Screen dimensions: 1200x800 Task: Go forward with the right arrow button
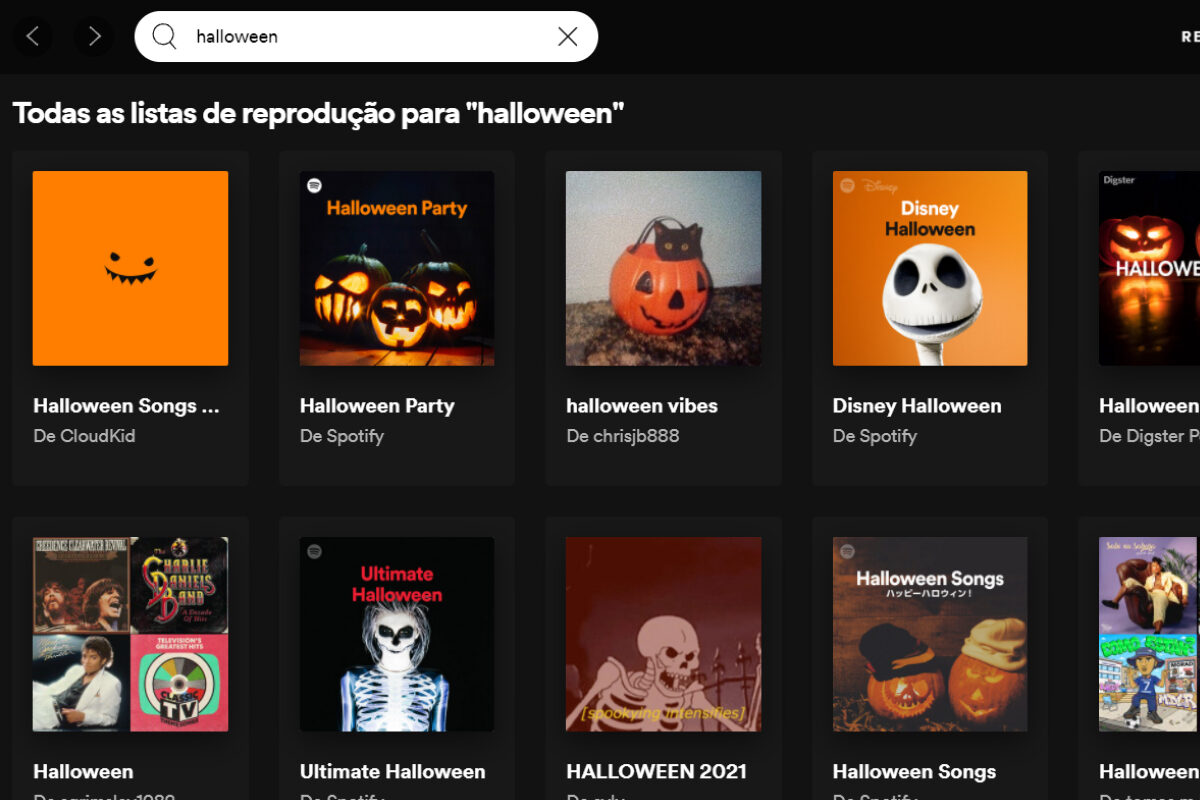(94, 37)
